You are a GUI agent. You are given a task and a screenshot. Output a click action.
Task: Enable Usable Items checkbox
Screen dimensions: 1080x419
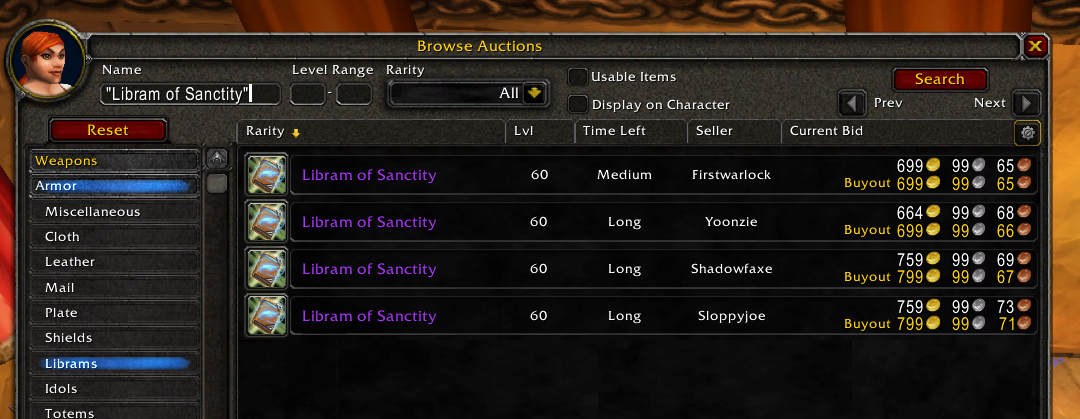[x=577, y=77]
